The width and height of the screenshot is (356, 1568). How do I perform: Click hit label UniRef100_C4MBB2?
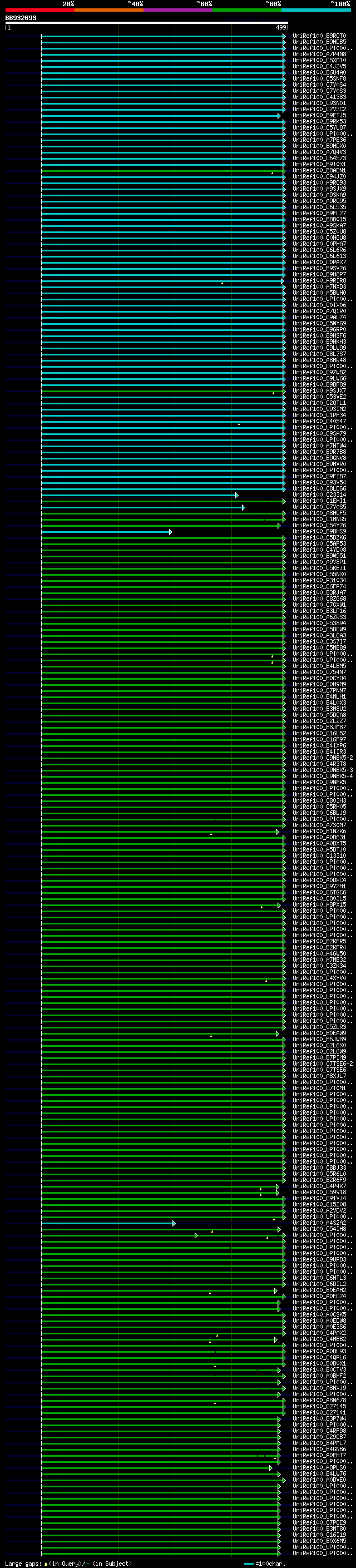[x=319, y=1340]
